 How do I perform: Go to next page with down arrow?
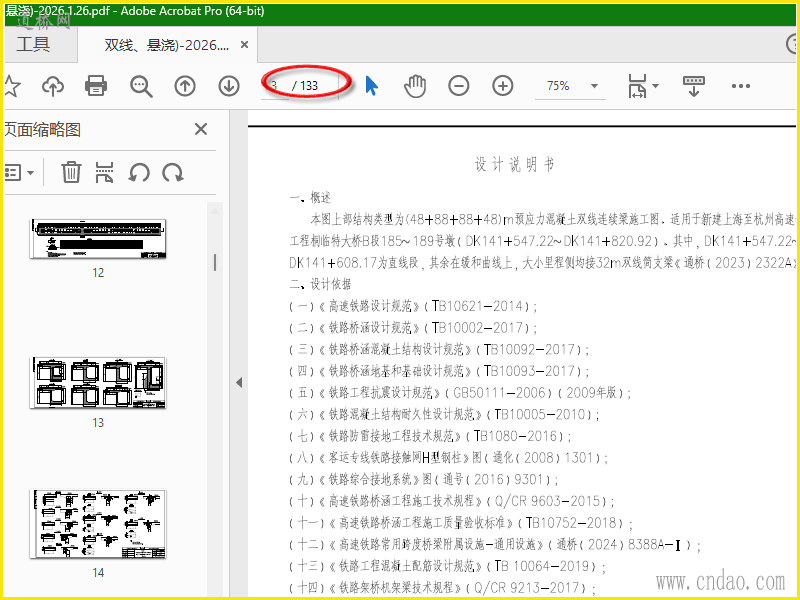(229, 86)
